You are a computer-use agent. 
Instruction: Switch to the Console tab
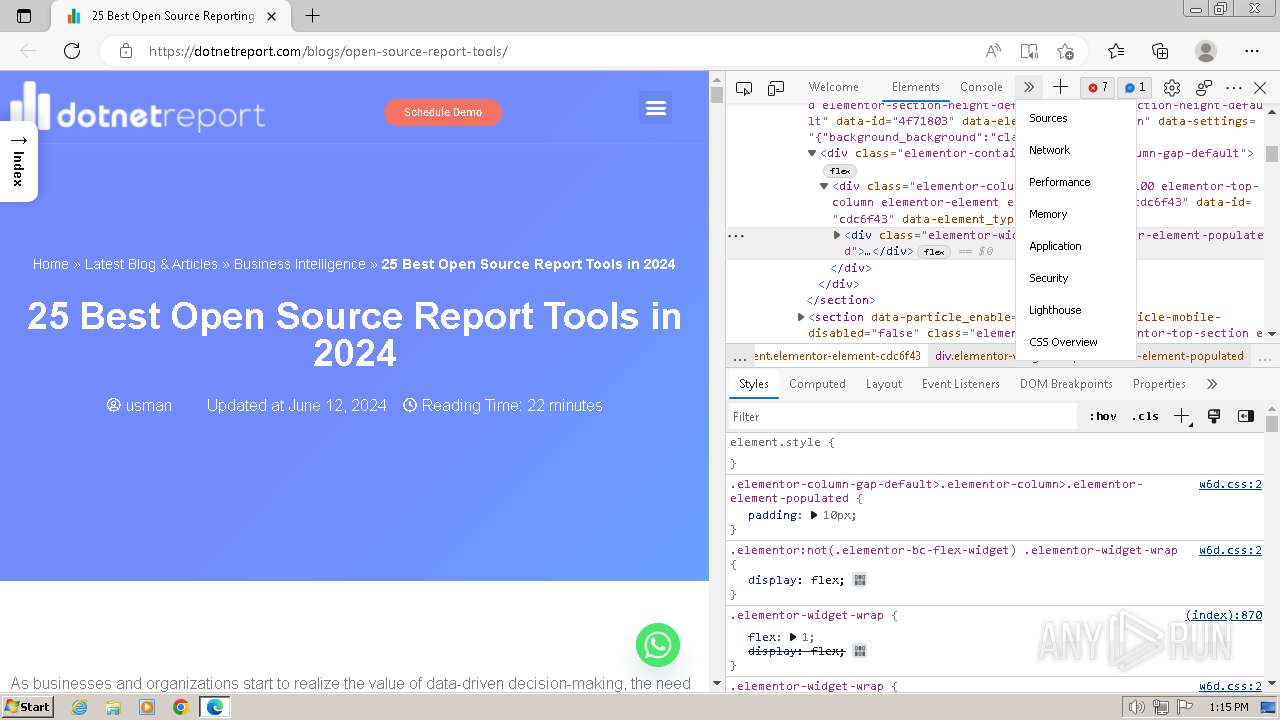point(981,87)
